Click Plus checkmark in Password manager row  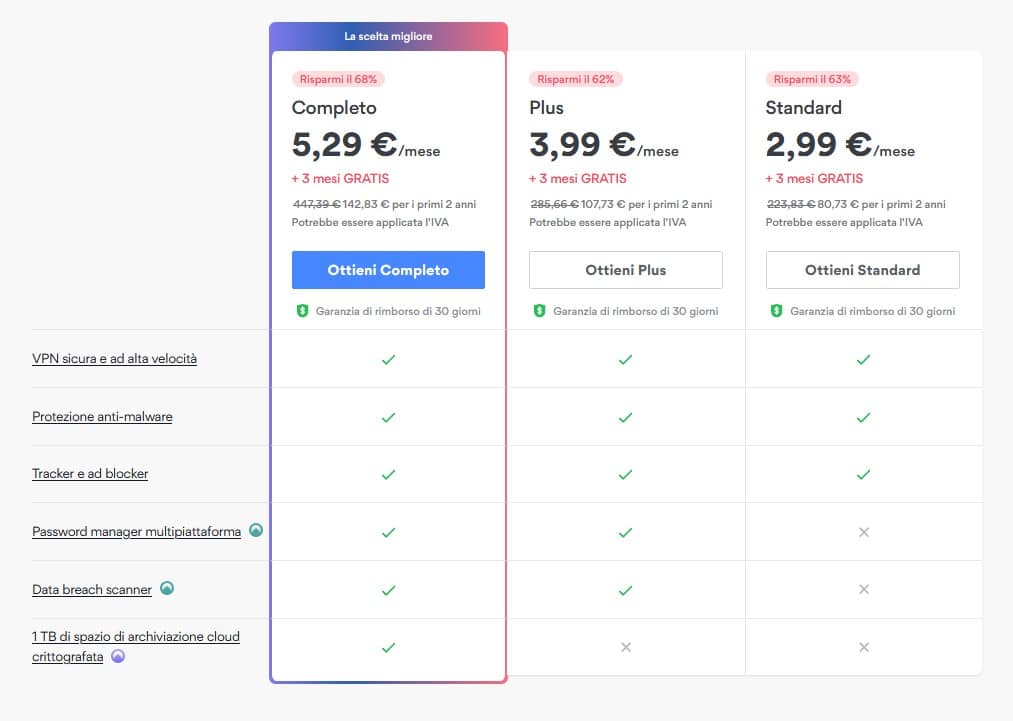click(x=625, y=532)
